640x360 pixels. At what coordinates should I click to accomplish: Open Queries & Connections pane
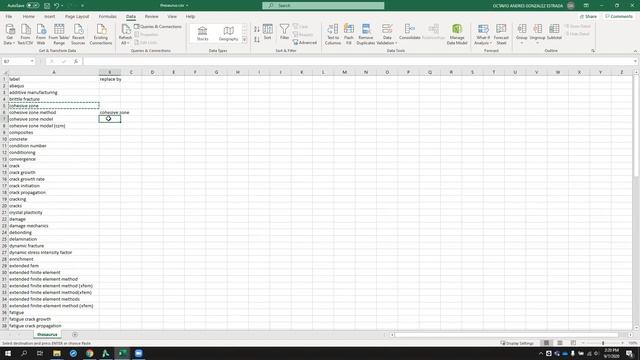coord(158,27)
